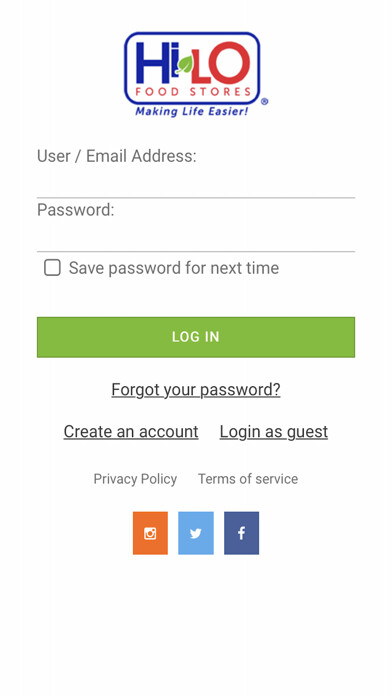Tap the Twitter bird icon
Image resolution: width=392 pixels, height=696 pixels.
tap(196, 533)
